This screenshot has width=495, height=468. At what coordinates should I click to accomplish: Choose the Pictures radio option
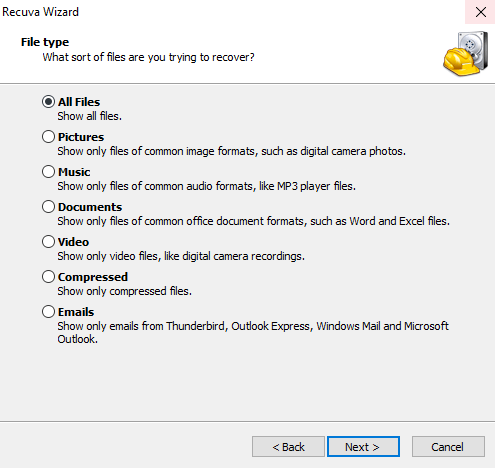48,137
